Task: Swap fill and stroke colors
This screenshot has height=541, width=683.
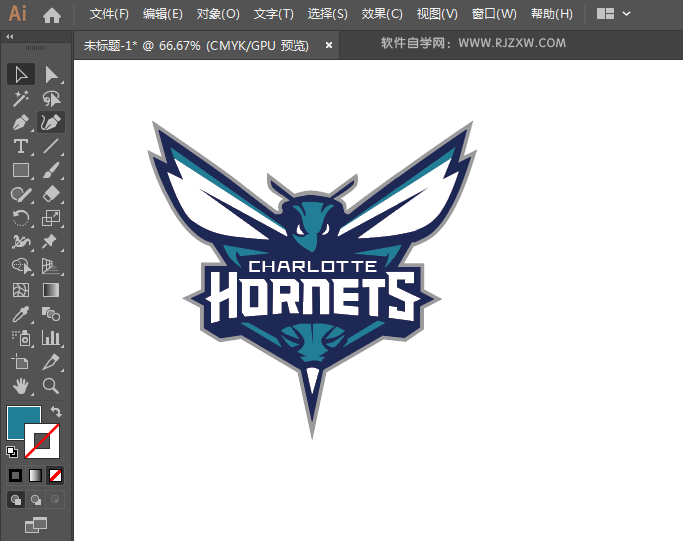Action: click(56, 412)
